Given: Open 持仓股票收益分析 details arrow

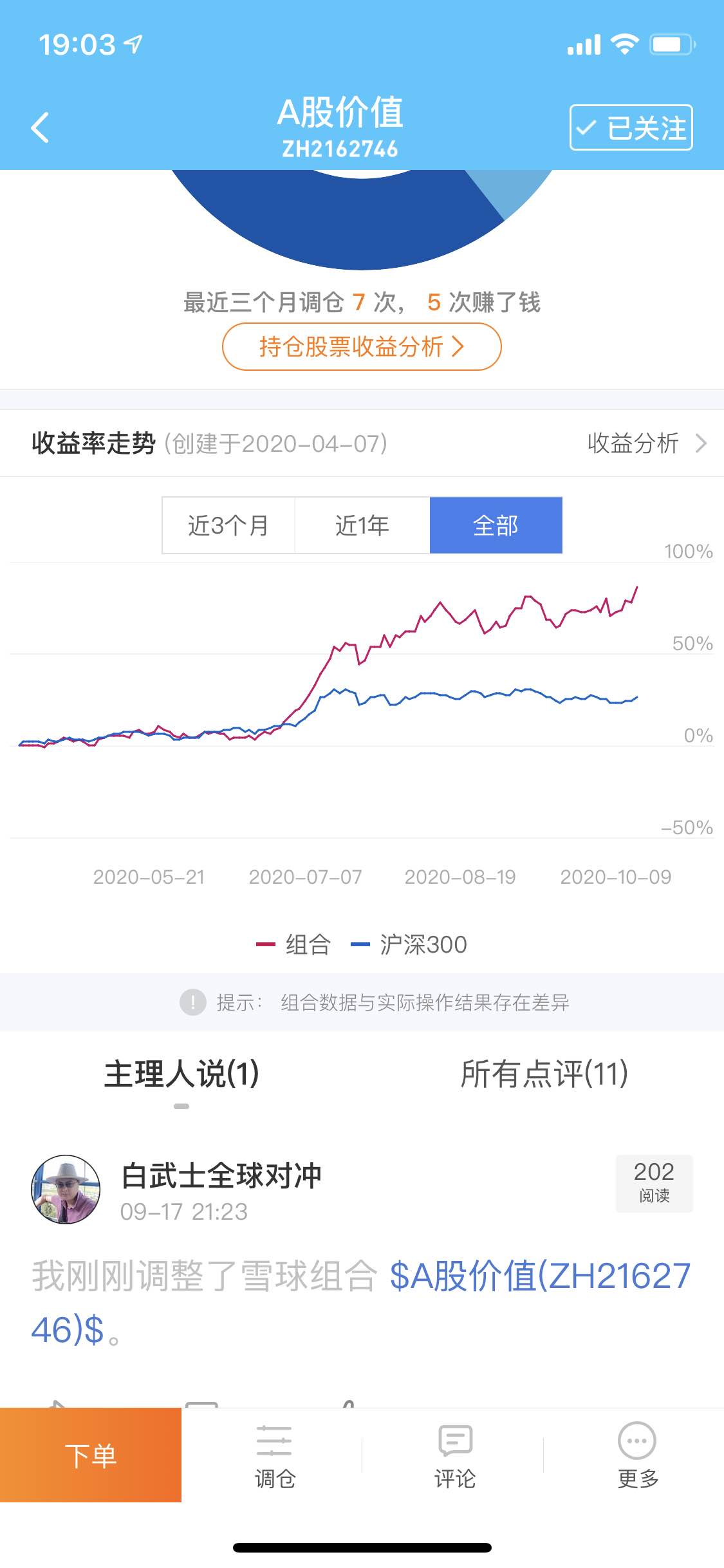Looking at the screenshot, I should 458,346.
